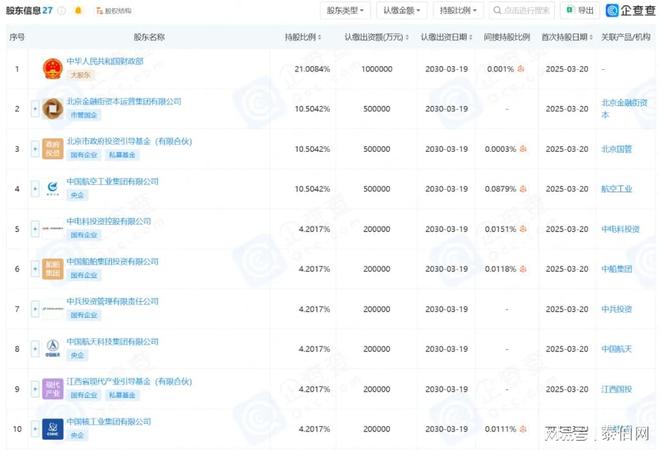Open shareholder 中国船舶集团投资有限公司
Viewport: 660px width, 450px height.
(112, 261)
